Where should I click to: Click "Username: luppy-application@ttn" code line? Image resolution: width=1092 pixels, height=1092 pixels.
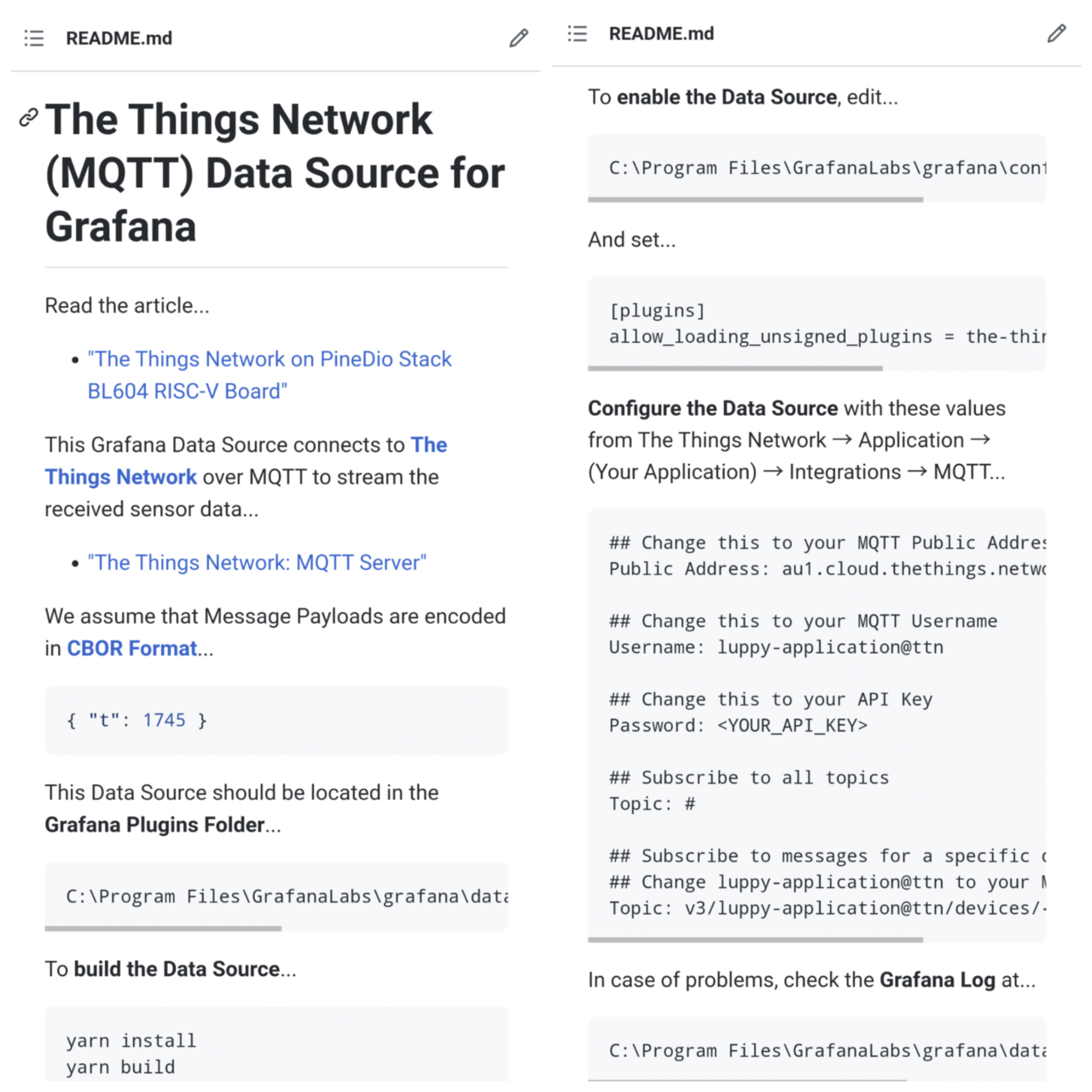775,647
